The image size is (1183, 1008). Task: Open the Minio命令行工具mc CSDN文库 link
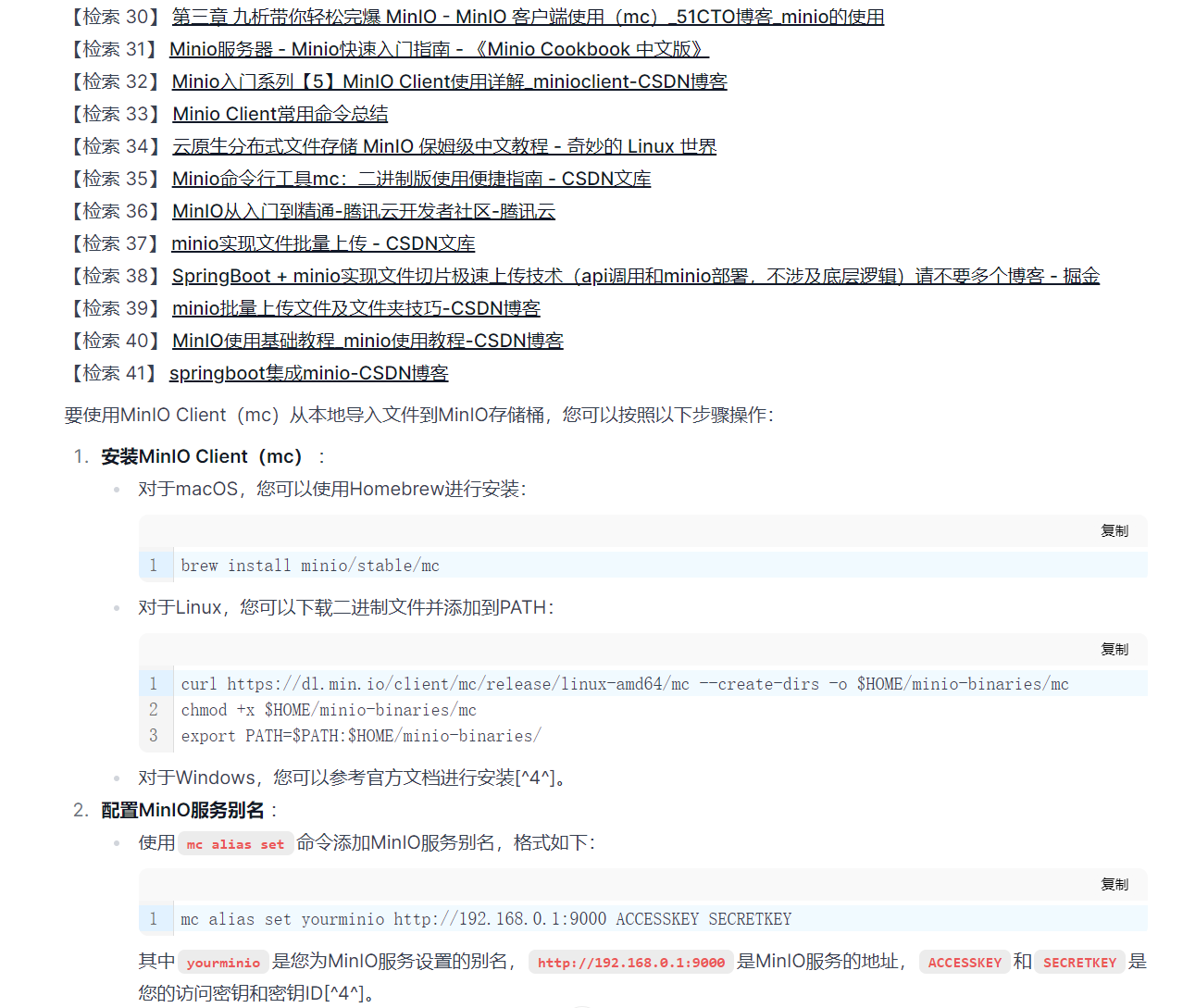(x=411, y=179)
